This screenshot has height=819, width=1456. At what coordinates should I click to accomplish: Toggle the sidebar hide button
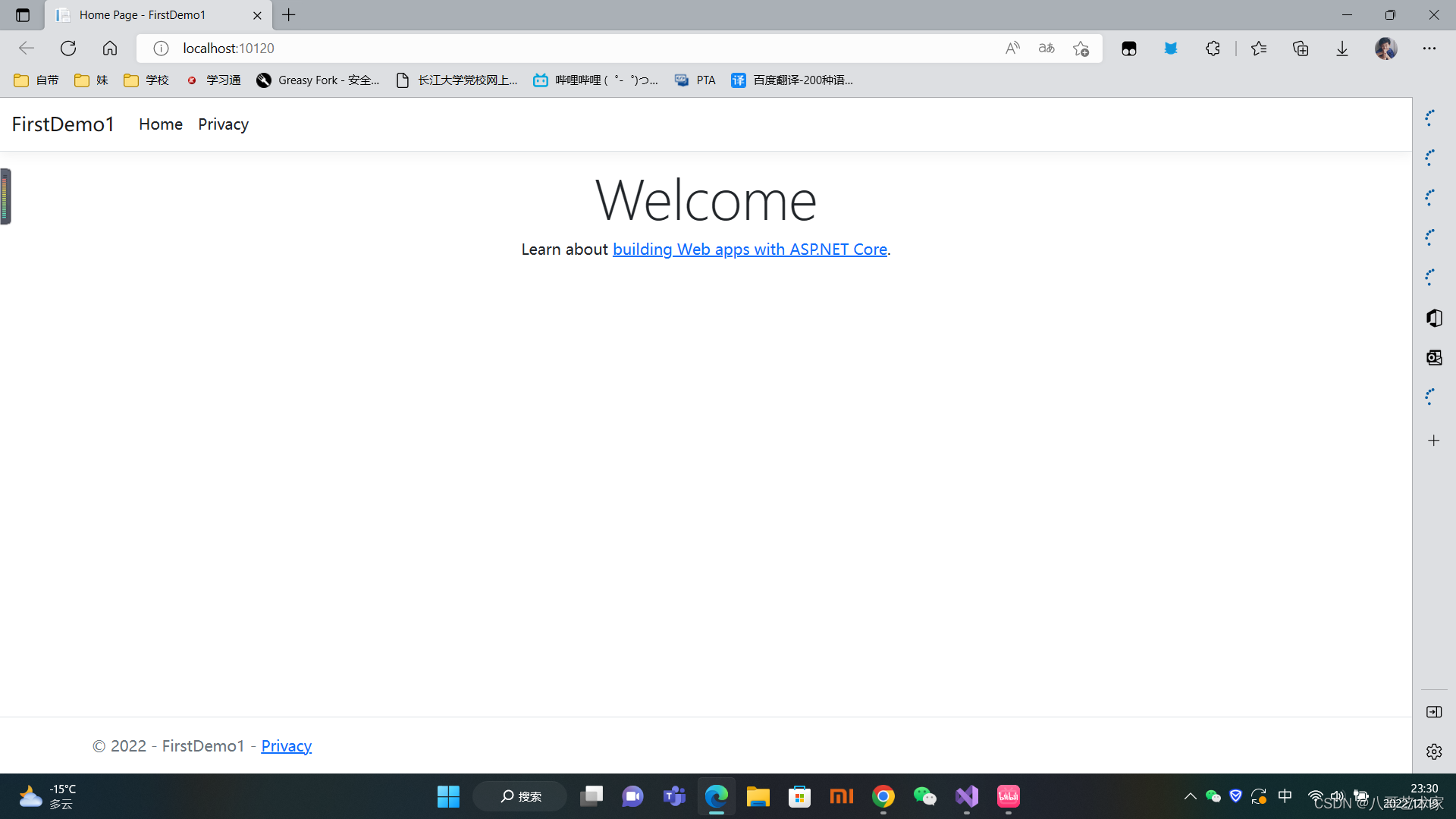tap(1433, 711)
